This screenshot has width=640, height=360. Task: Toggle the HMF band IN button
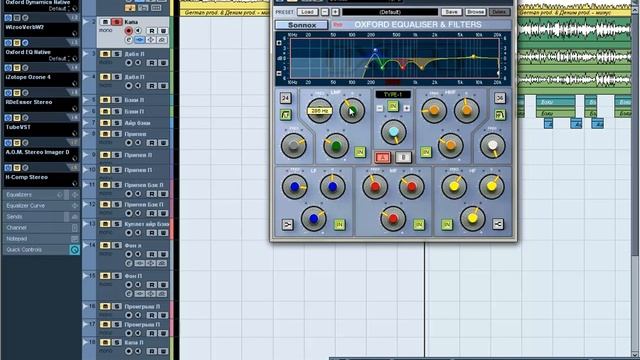(x=426, y=152)
